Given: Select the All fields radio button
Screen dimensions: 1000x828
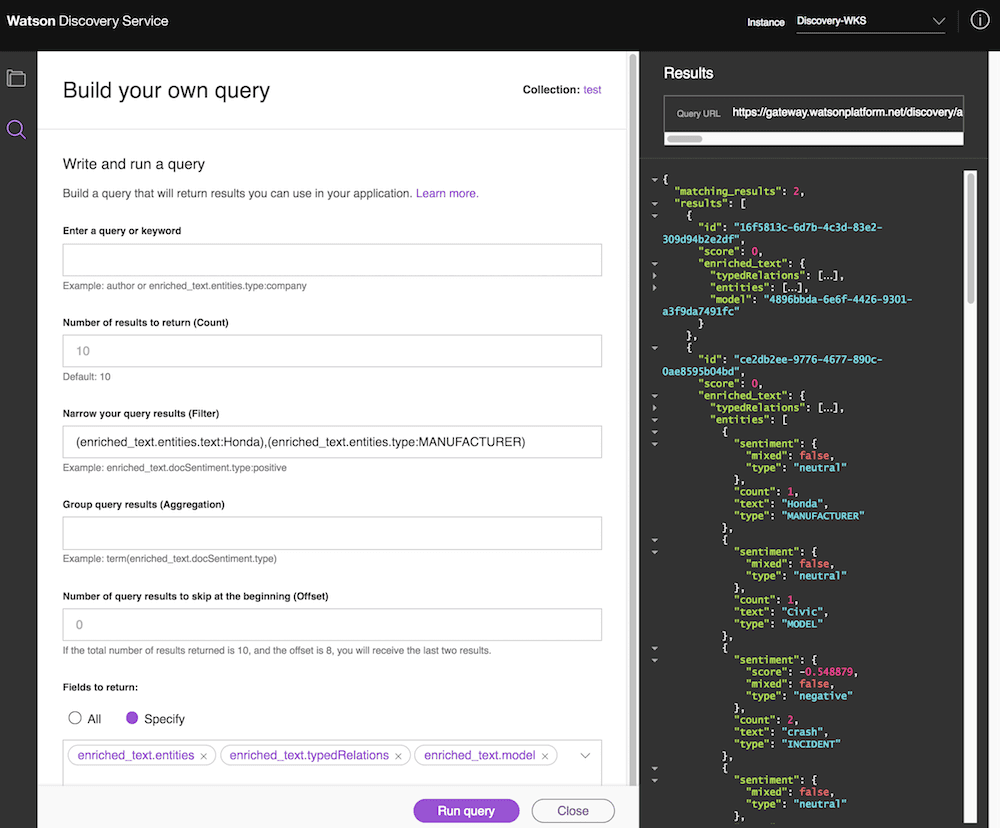Looking at the screenshot, I should click(75, 718).
